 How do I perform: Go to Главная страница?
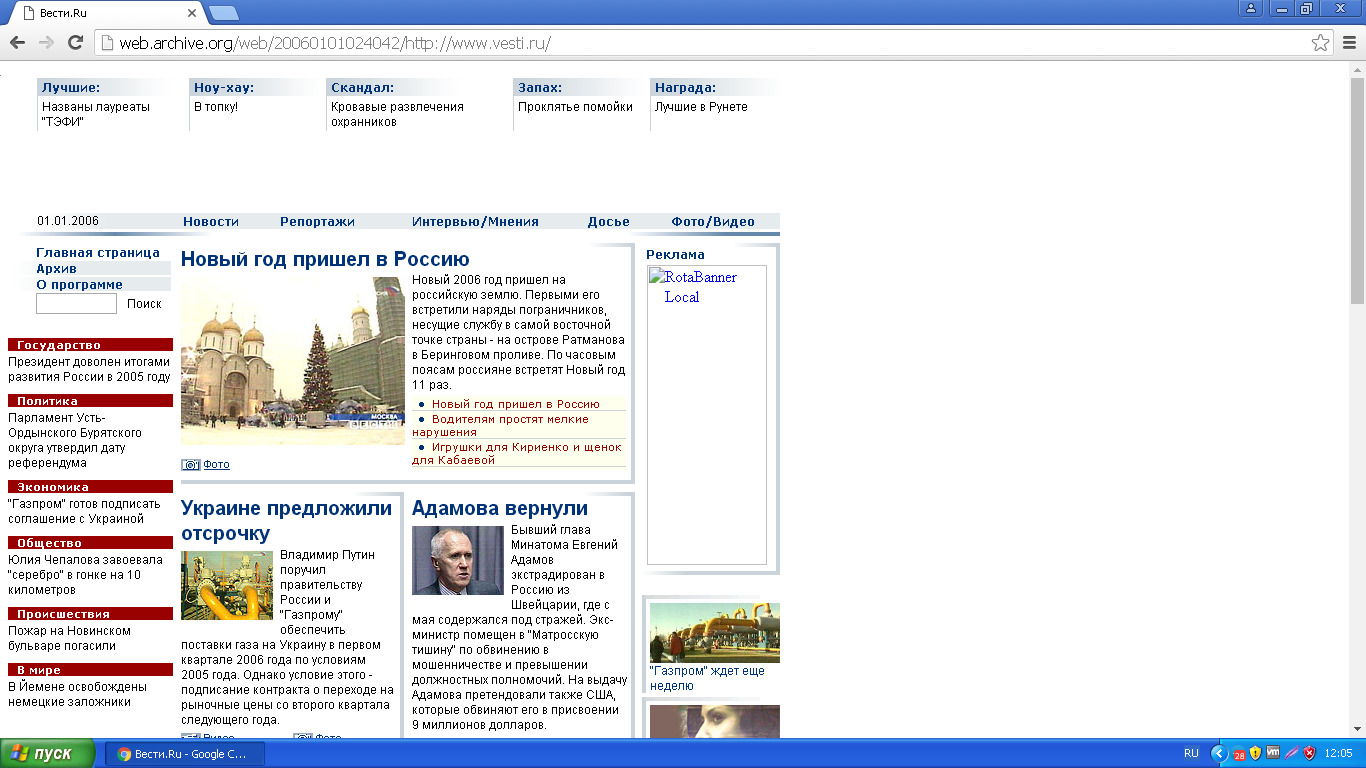[98, 253]
